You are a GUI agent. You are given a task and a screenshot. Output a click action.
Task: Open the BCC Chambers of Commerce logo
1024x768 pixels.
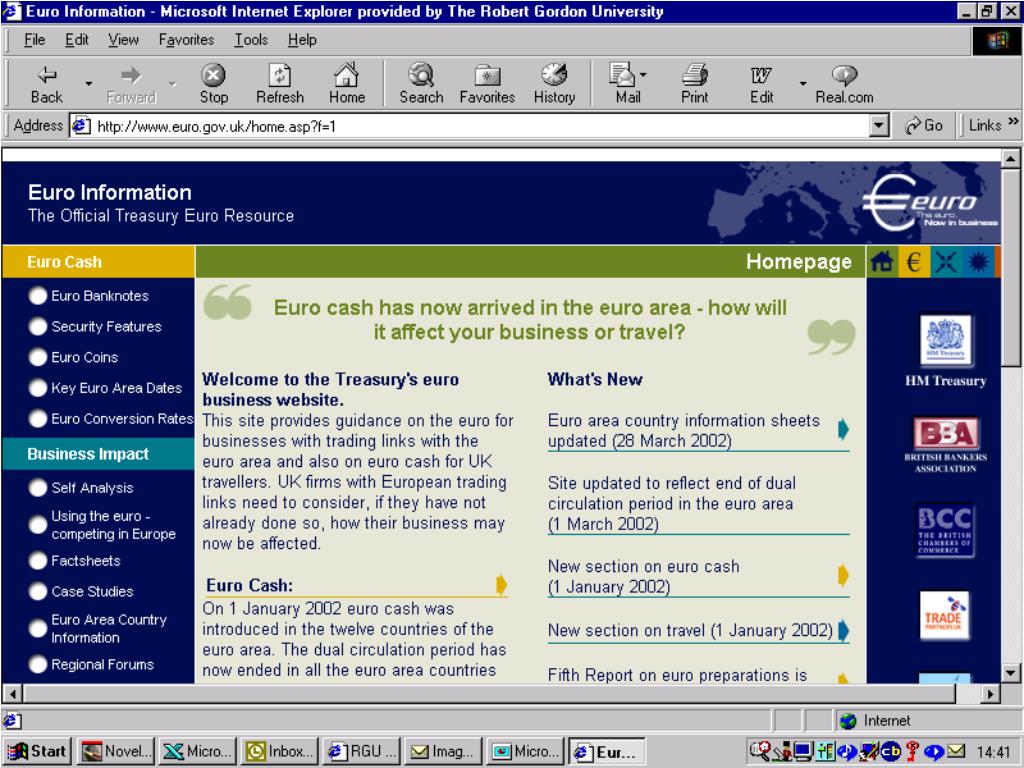tap(945, 530)
